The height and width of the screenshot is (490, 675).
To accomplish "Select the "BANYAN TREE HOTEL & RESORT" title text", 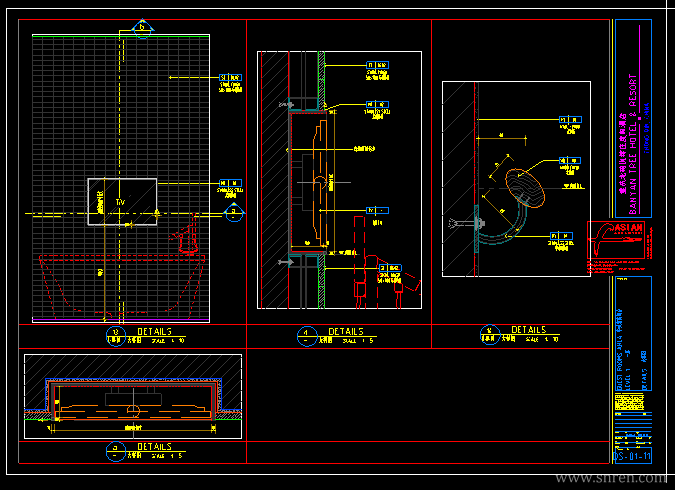I will point(632,144).
